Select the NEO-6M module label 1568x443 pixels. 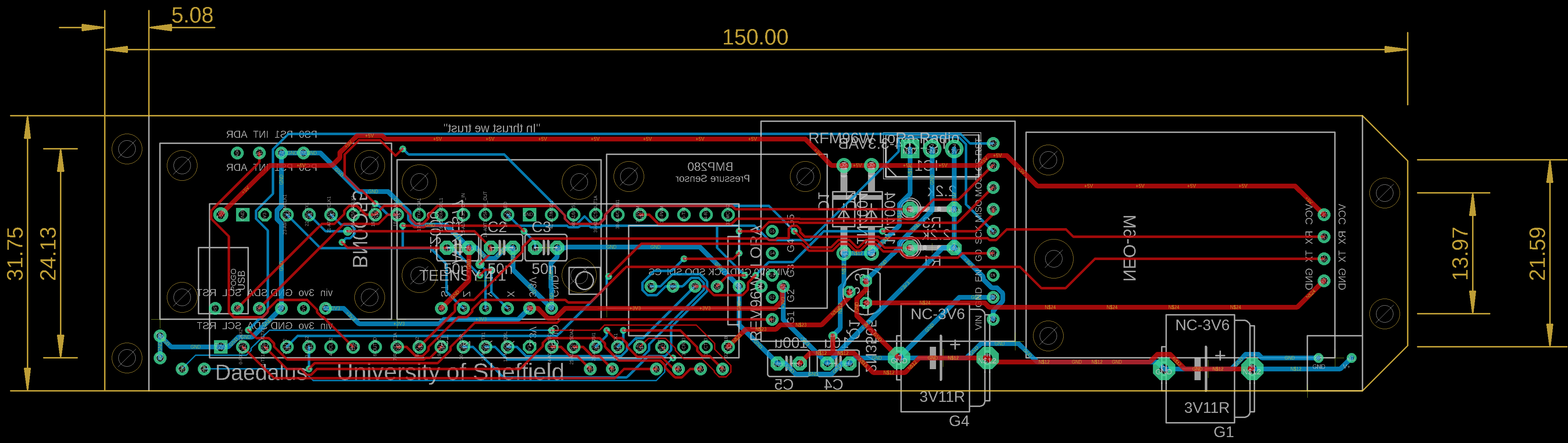(1129, 248)
